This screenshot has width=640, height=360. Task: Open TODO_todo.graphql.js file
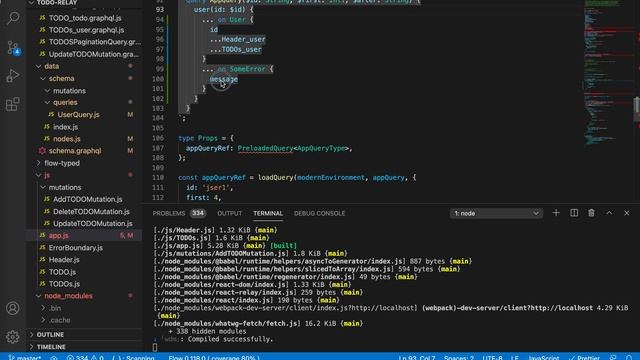tap(85, 18)
